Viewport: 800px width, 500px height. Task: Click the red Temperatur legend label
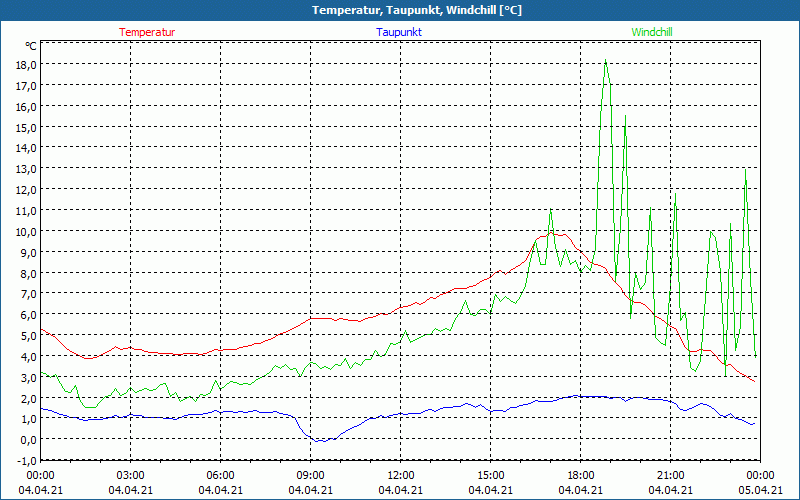pyautogui.click(x=147, y=32)
